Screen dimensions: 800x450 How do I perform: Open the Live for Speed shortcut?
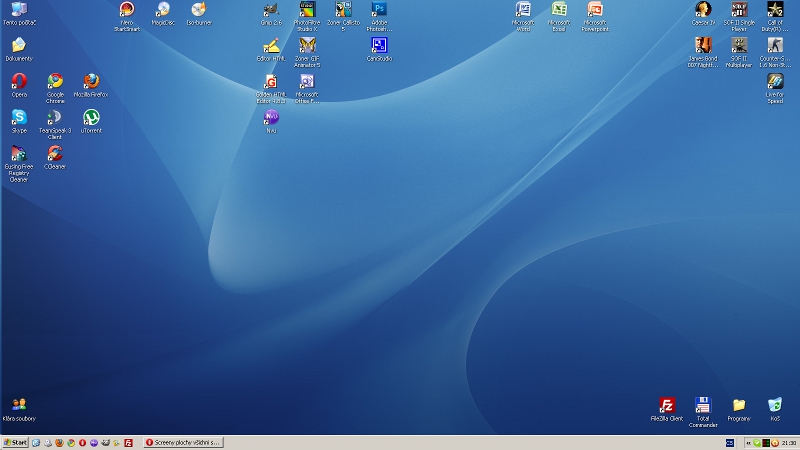coord(775,88)
